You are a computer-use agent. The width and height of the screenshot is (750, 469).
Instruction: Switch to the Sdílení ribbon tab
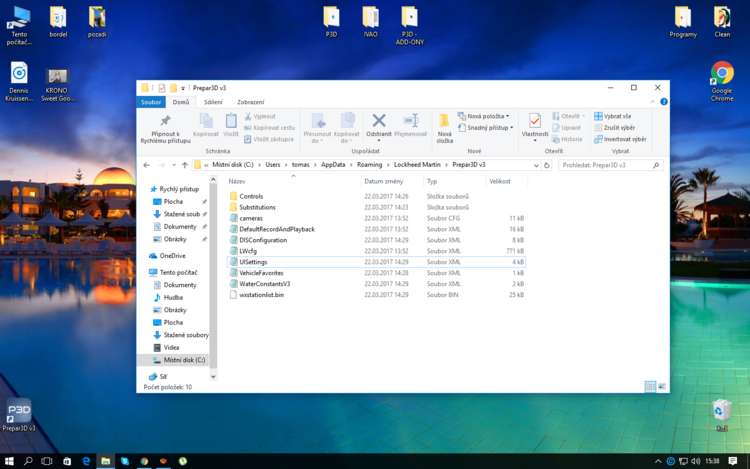coord(213,102)
